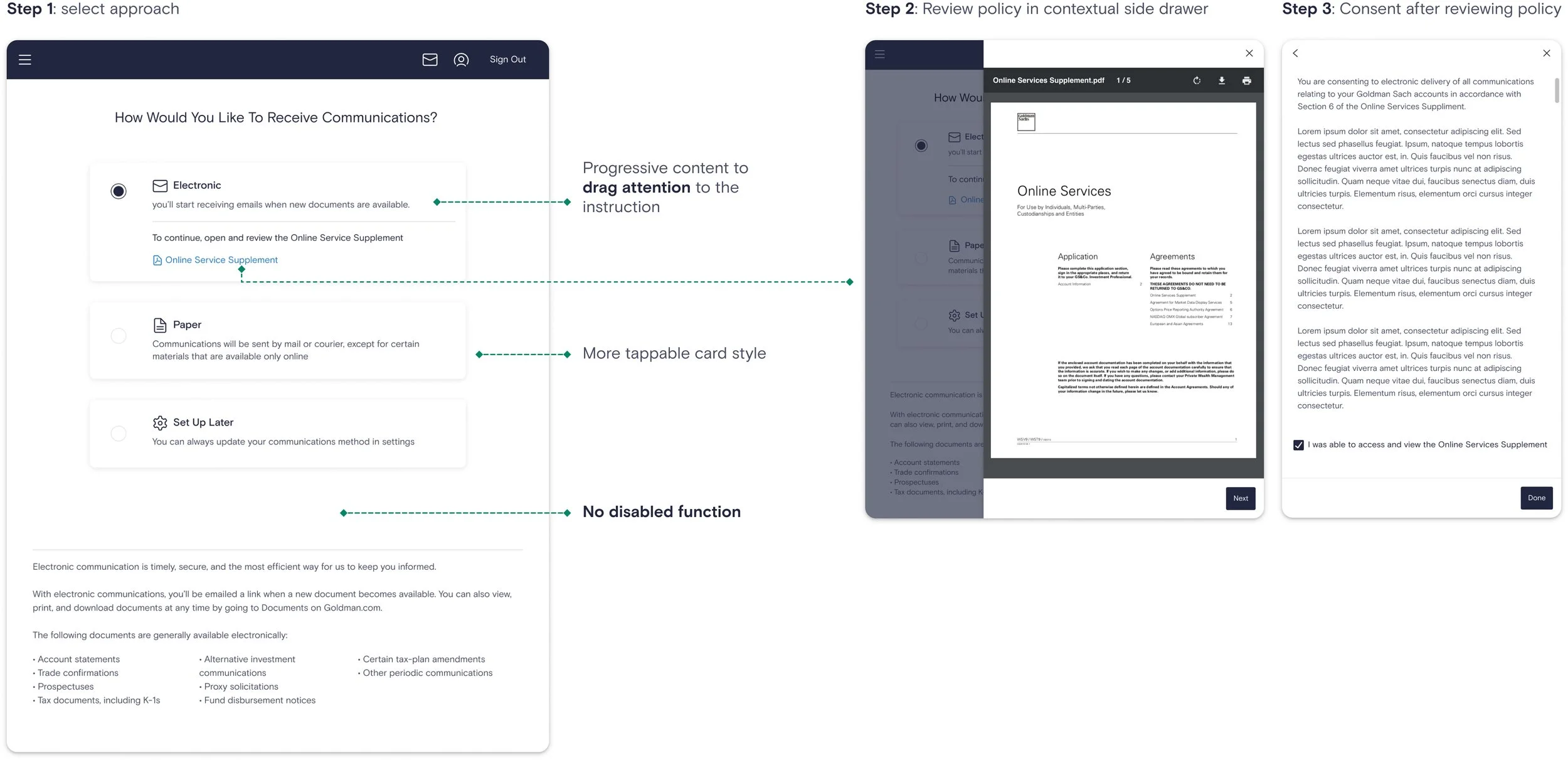Open the user profile icon in the header
This screenshot has width=1568, height=760.
pyautogui.click(x=461, y=60)
